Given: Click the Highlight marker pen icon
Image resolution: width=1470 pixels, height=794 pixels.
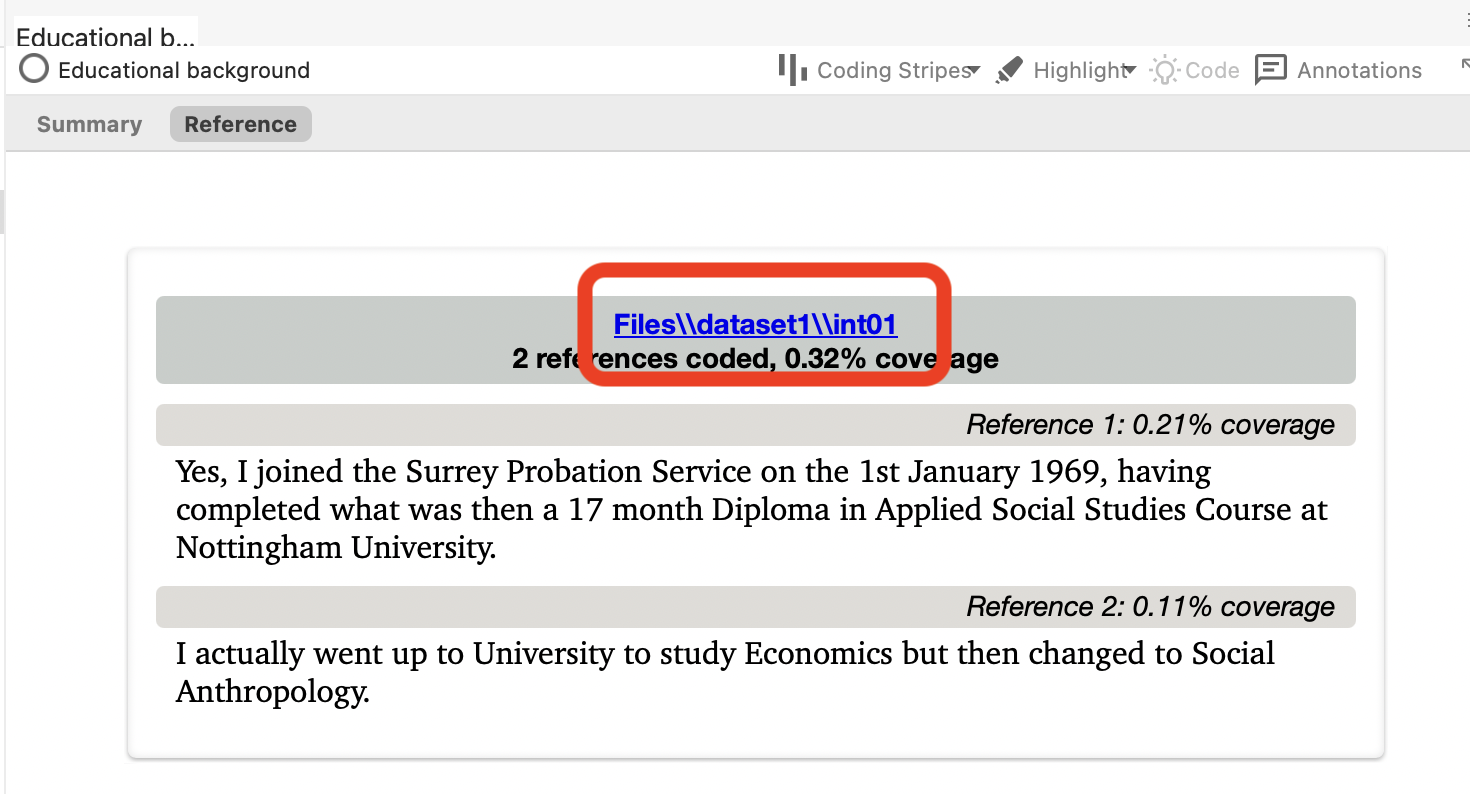Looking at the screenshot, I should click(1010, 70).
